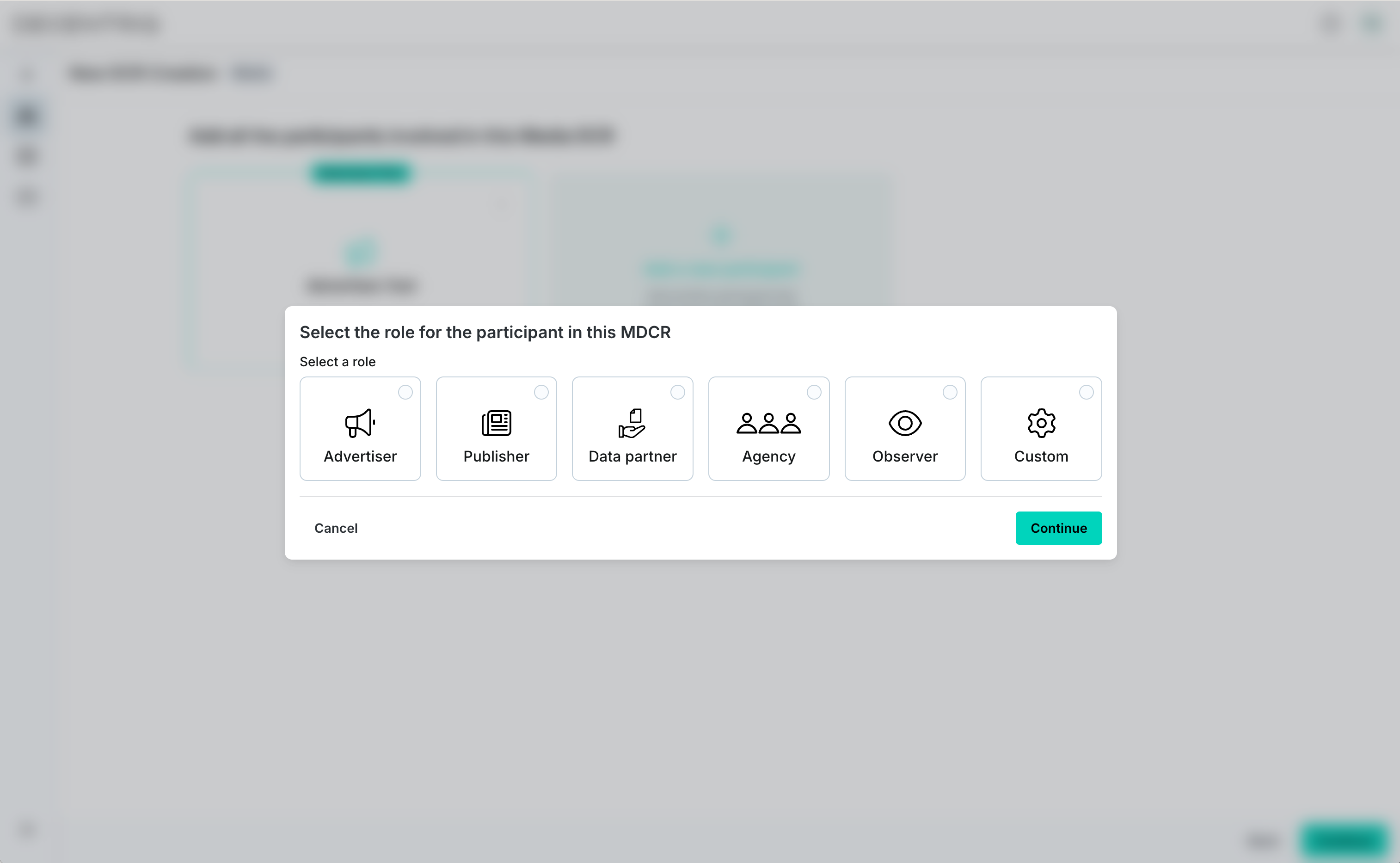Pick the Observer label text
This screenshot has height=863, width=1400.
point(905,456)
